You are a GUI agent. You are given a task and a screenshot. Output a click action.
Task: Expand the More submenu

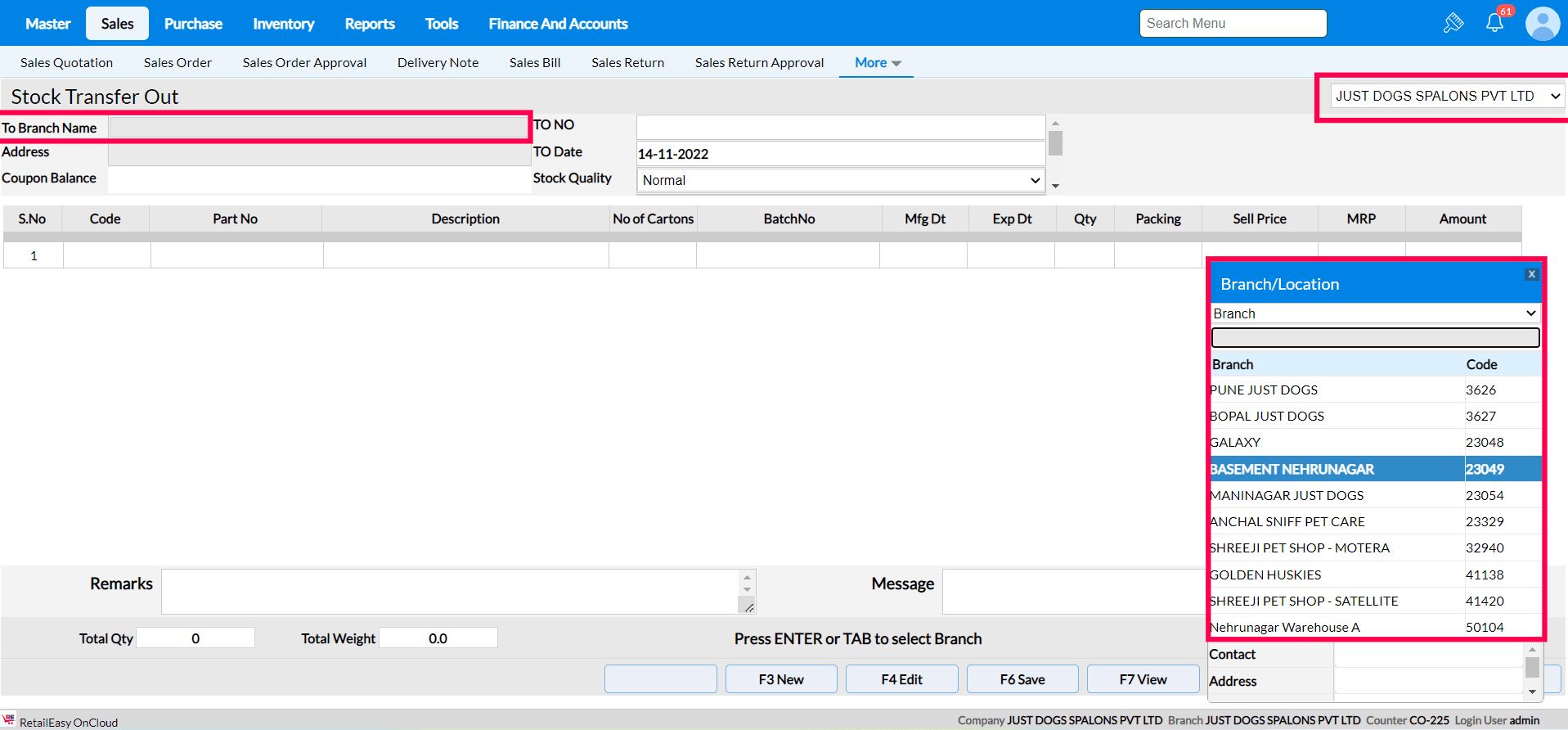(877, 63)
